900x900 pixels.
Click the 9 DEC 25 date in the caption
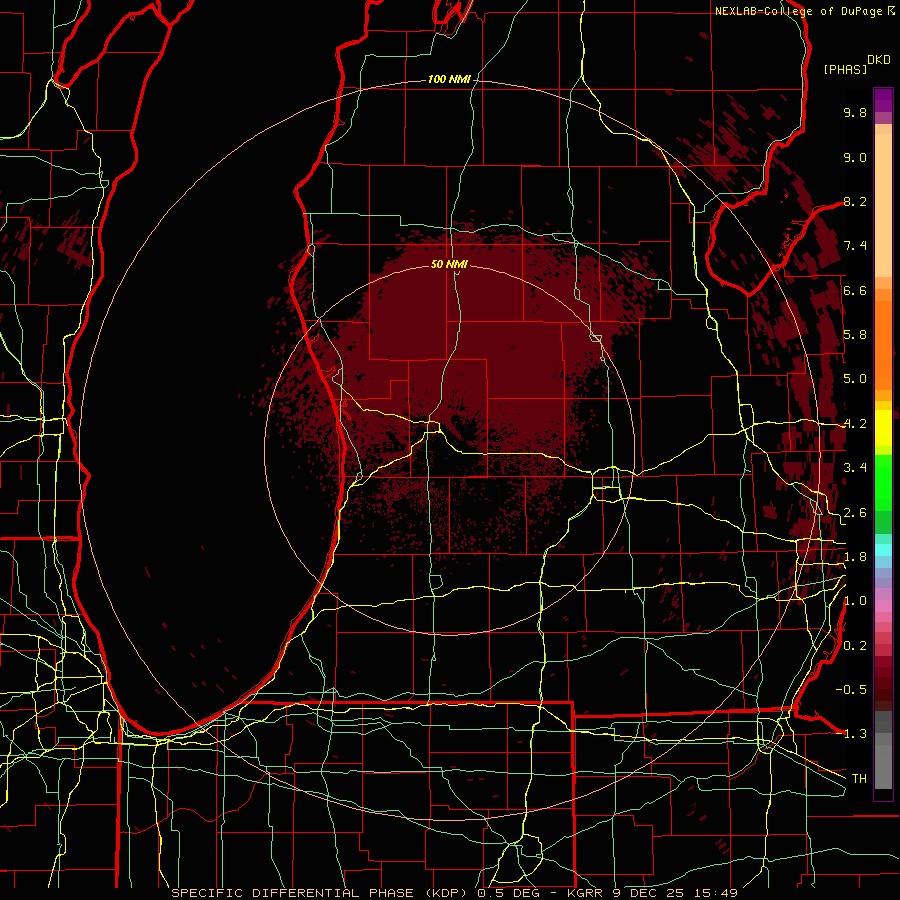click(x=647, y=893)
